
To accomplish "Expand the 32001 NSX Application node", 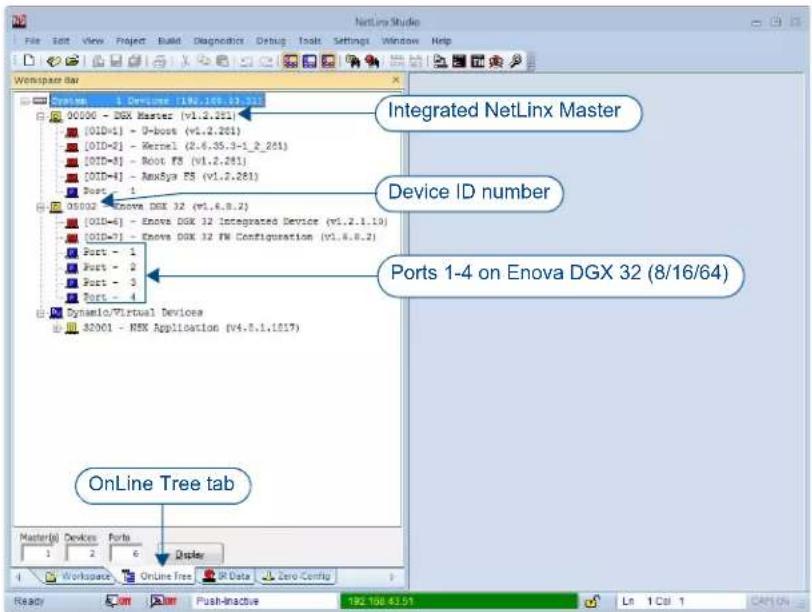I will click(x=56, y=328).
